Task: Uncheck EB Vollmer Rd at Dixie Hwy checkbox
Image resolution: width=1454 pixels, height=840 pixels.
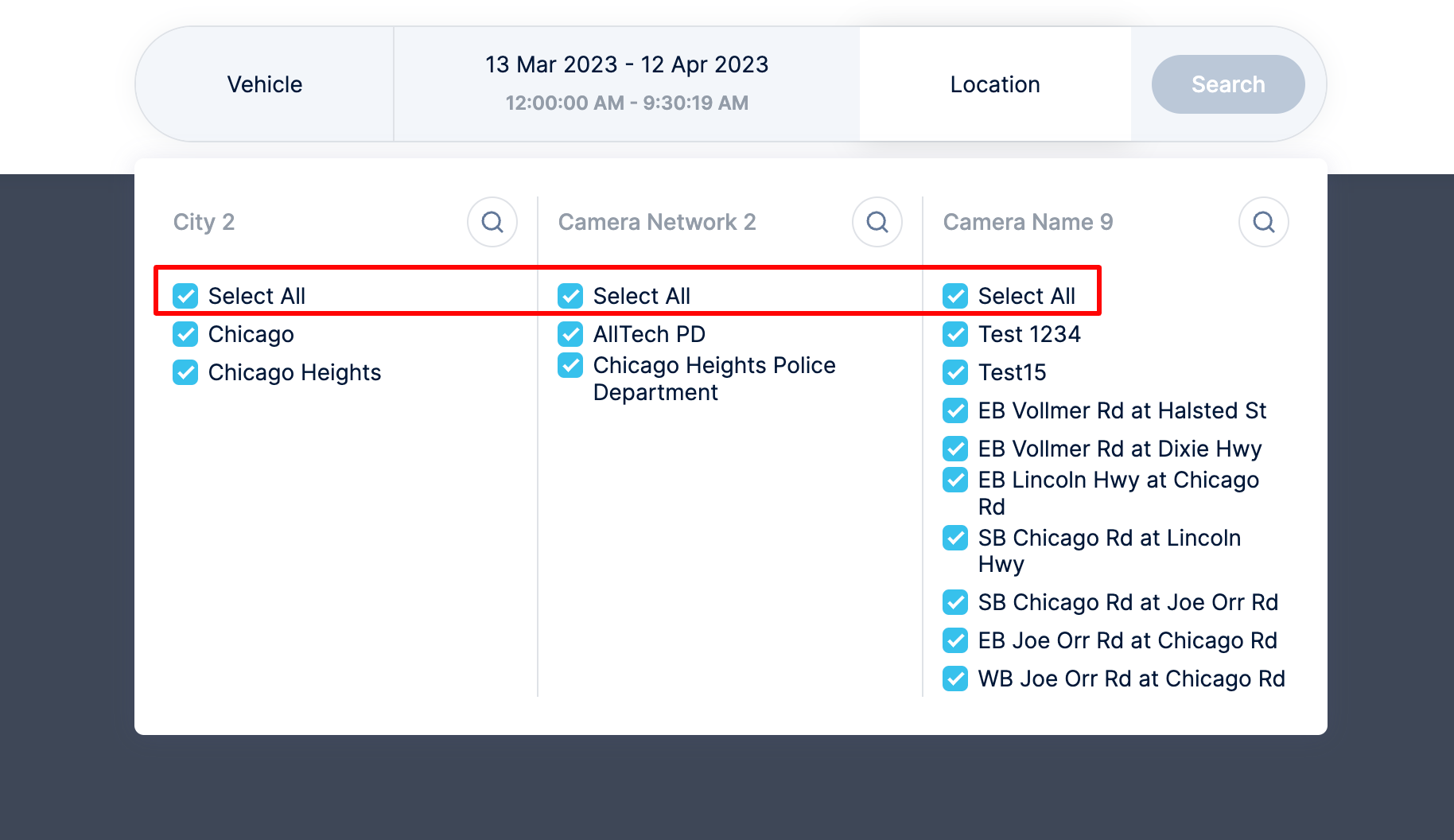Action: point(955,449)
